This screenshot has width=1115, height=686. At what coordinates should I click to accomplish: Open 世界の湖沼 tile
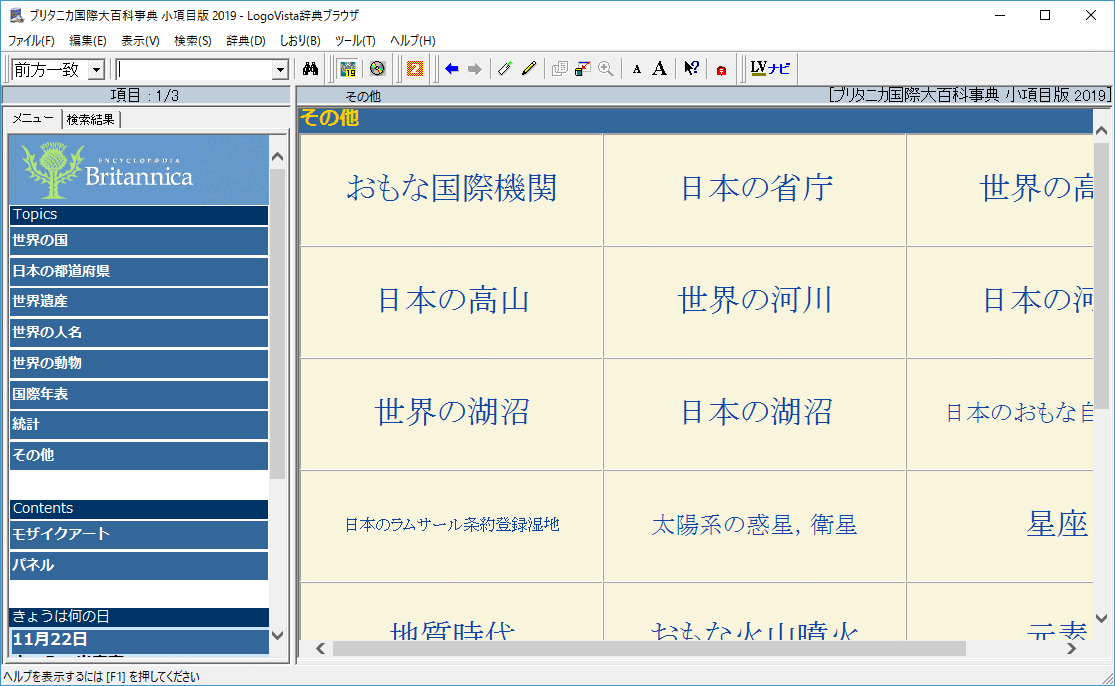[x=452, y=413]
